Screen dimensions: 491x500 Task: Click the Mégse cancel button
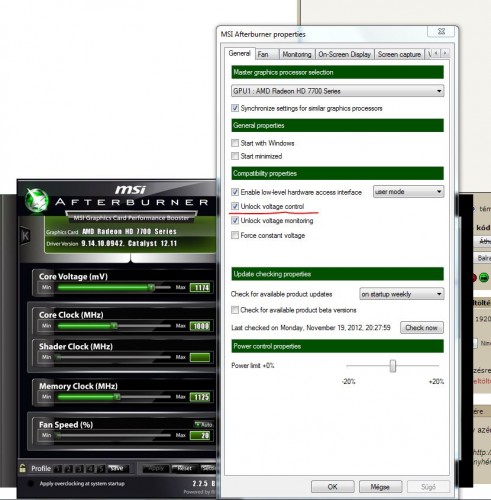[x=380, y=487]
